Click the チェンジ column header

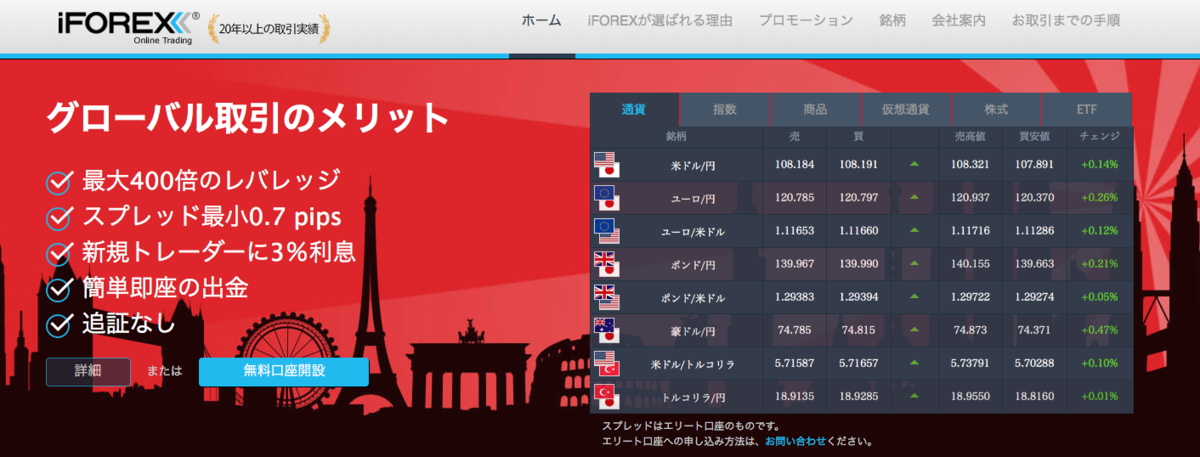pos(1099,136)
